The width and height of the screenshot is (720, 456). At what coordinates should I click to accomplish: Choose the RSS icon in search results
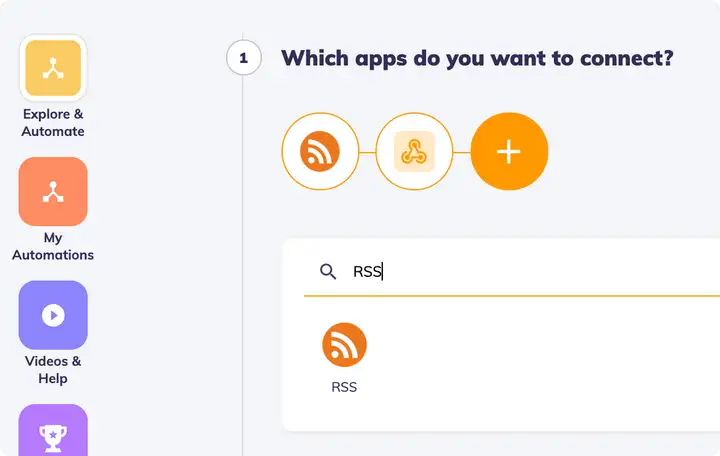pos(344,345)
